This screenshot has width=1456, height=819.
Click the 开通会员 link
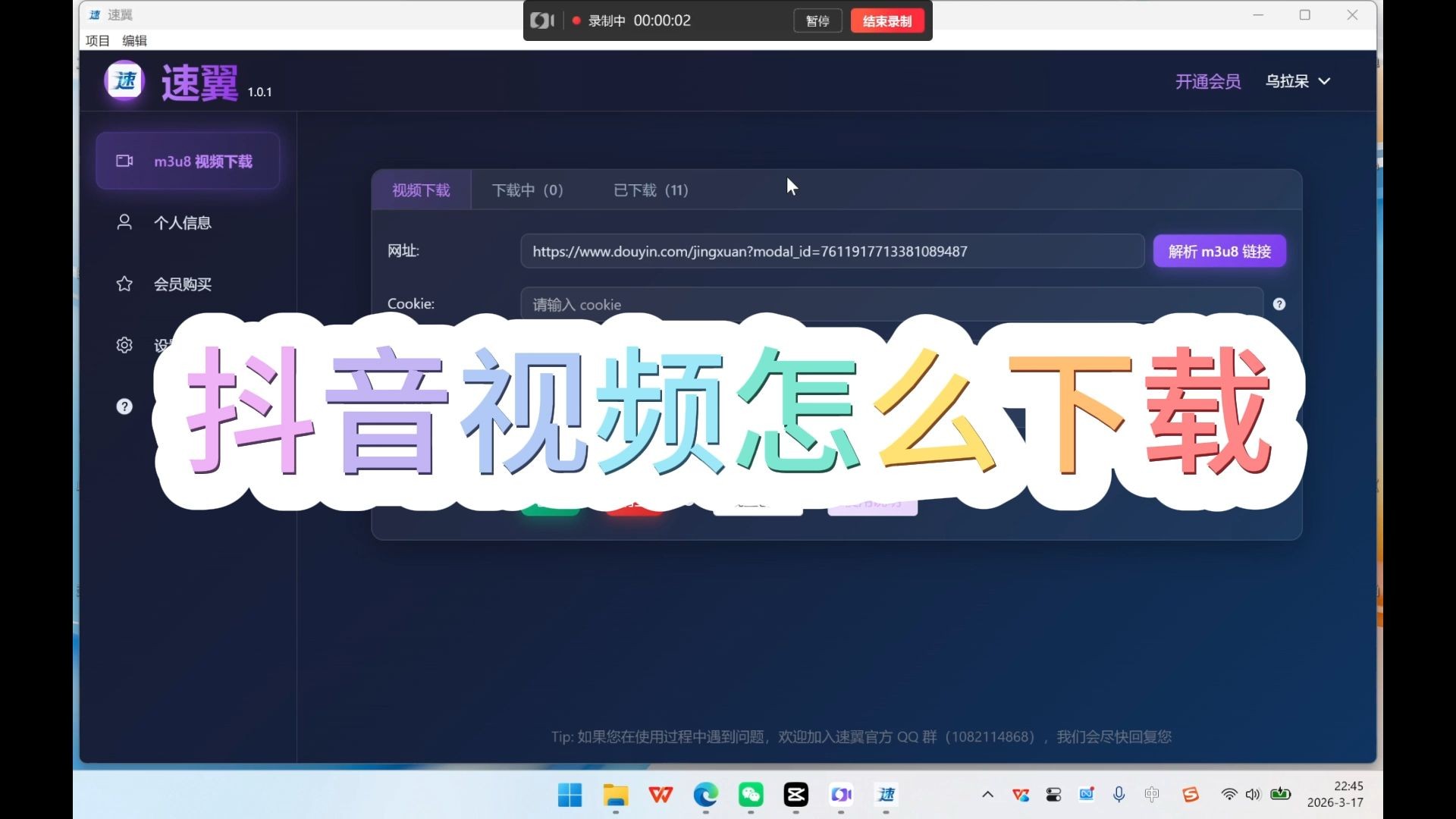pyautogui.click(x=1207, y=81)
